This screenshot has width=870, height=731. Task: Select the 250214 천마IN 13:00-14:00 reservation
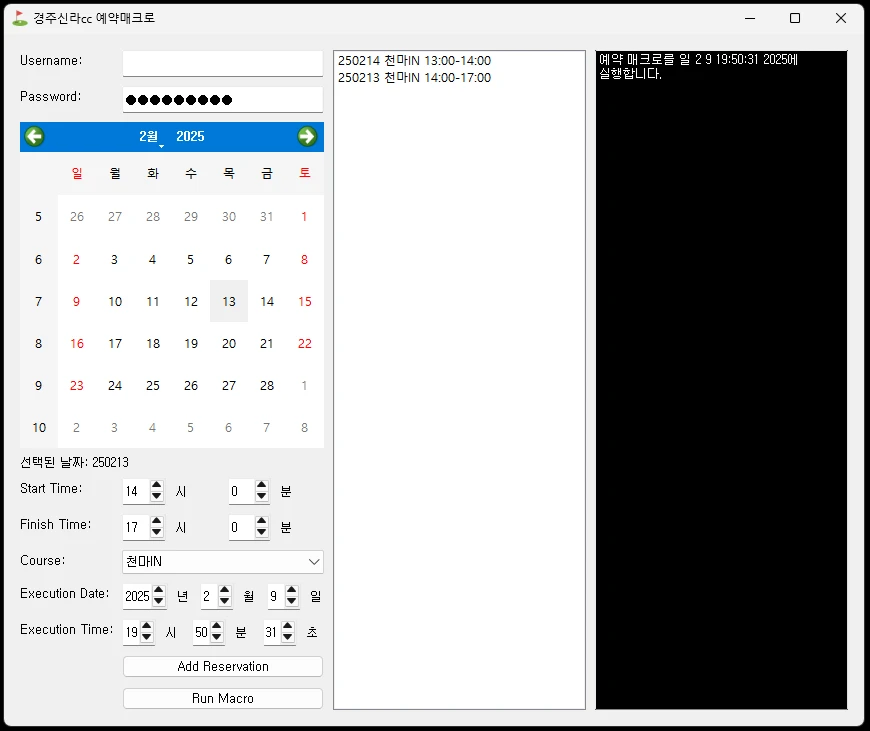[x=414, y=61]
